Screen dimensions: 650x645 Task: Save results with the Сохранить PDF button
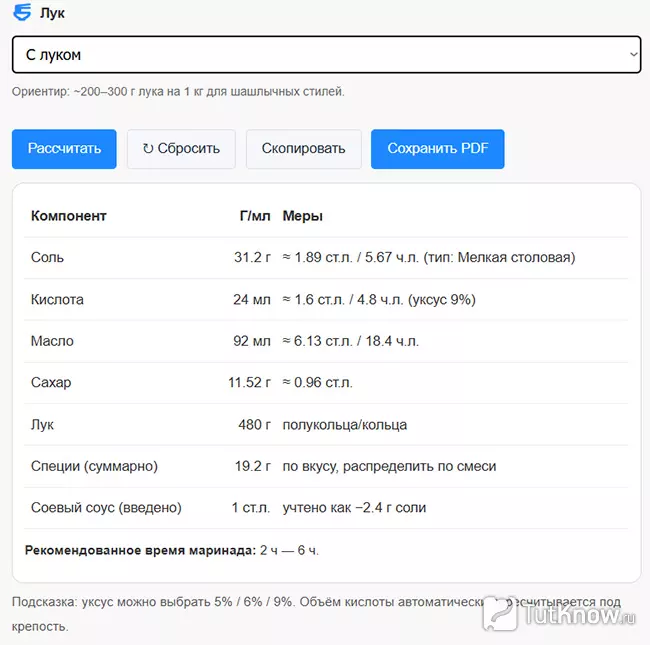click(437, 149)
